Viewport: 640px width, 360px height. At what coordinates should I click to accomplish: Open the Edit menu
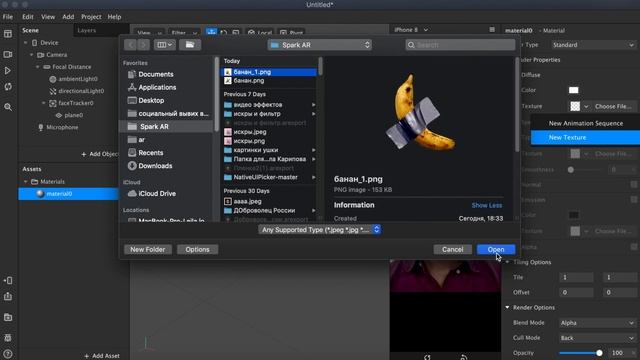28,17
